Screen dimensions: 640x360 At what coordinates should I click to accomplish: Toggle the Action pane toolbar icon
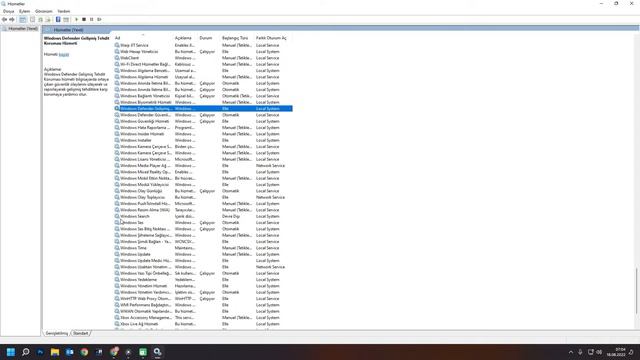click(66, 20)
